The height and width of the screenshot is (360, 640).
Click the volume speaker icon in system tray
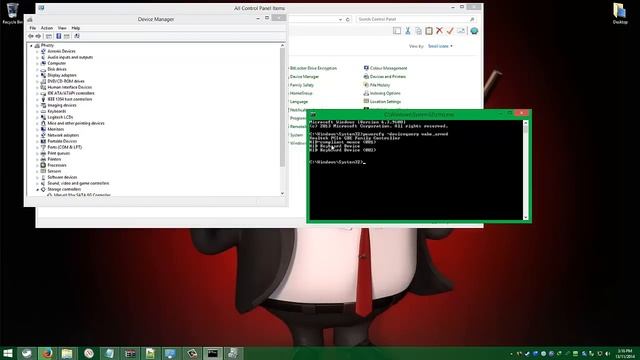click(608, 354)
